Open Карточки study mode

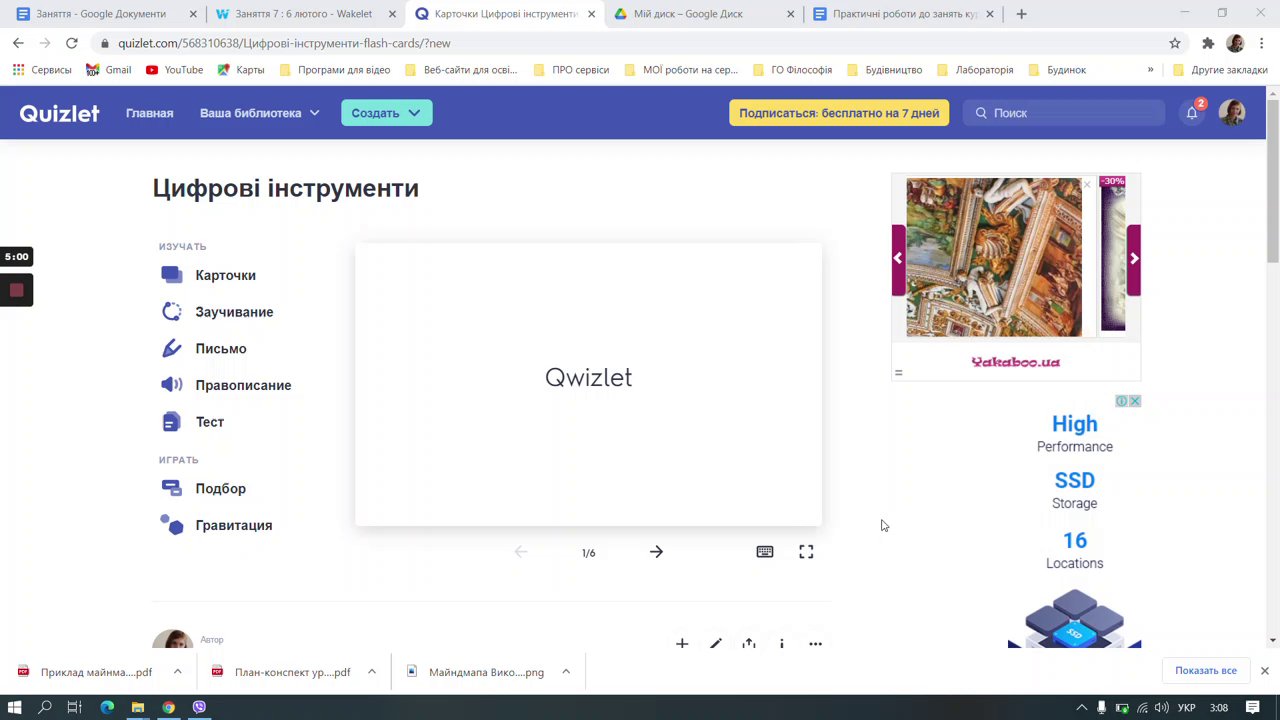208,275
